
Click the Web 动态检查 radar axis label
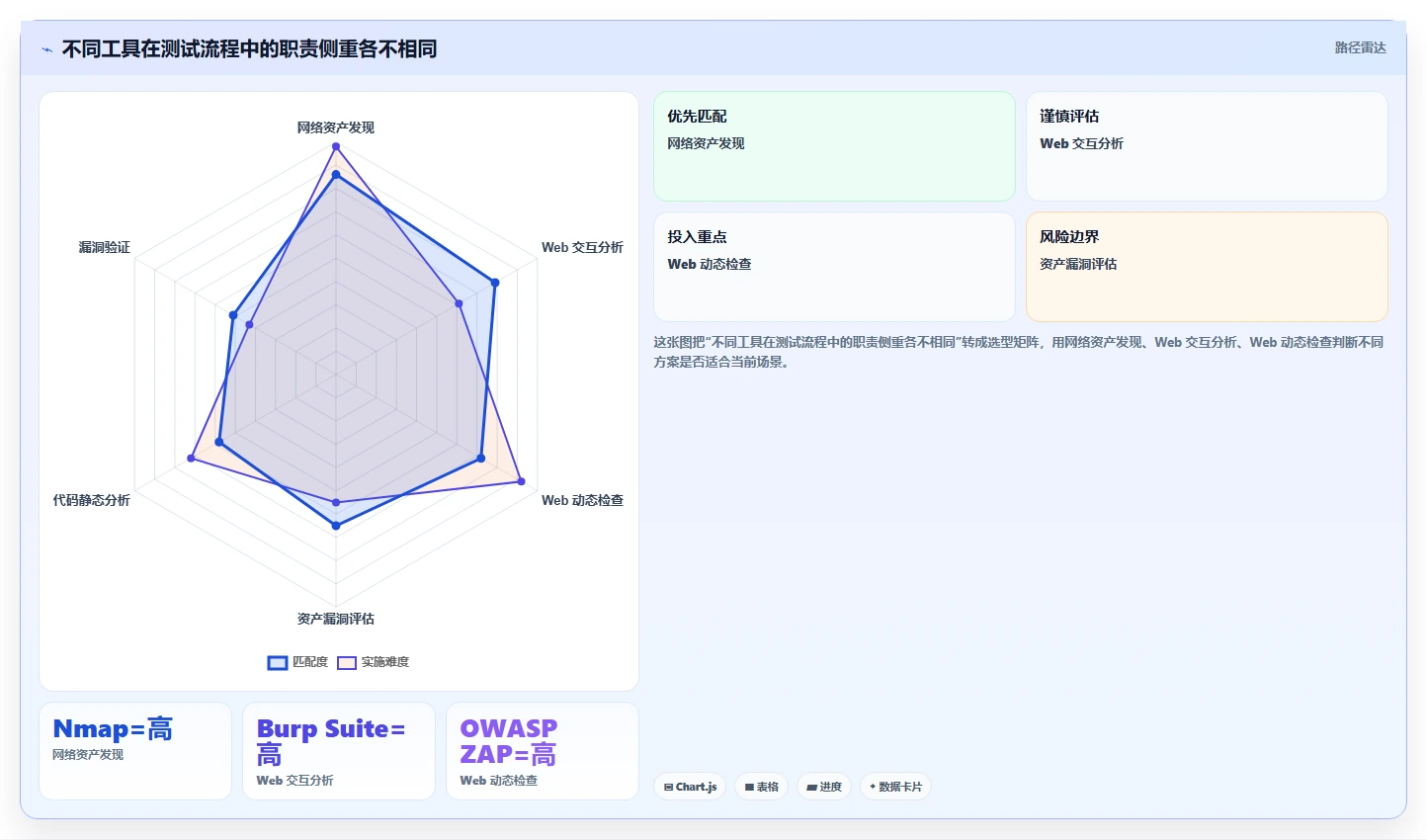(x=582, y=500)
